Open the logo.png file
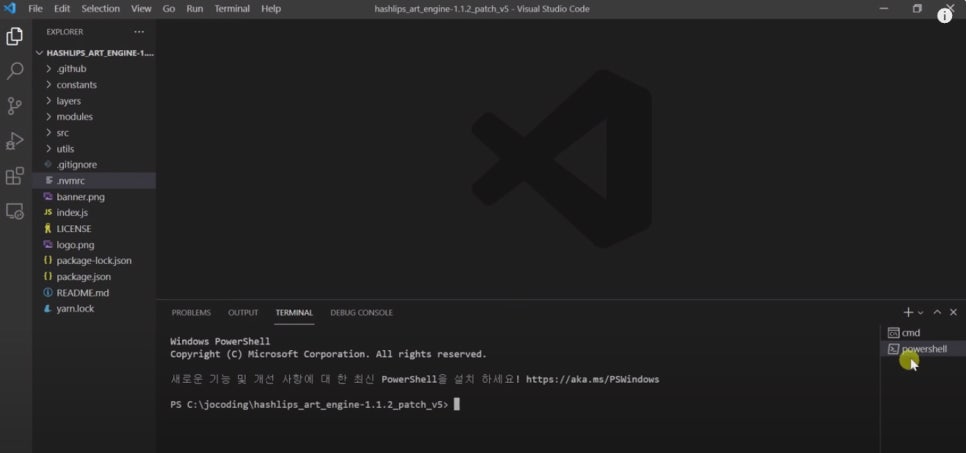The width and height of the screenshot is (966, 453). tap(94, 245)
